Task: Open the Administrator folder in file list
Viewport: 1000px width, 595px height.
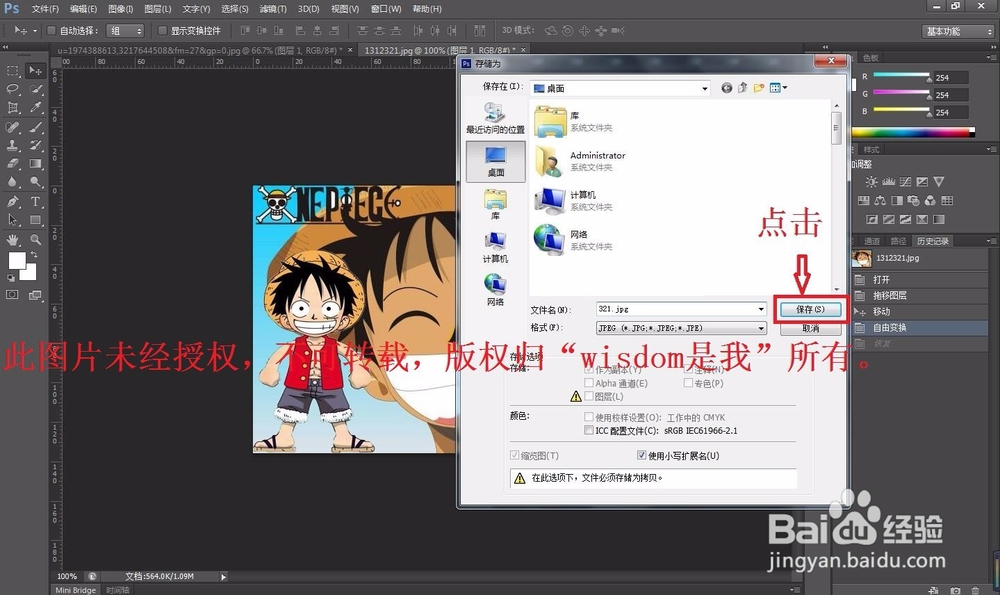Action: [x=582, y=161]
